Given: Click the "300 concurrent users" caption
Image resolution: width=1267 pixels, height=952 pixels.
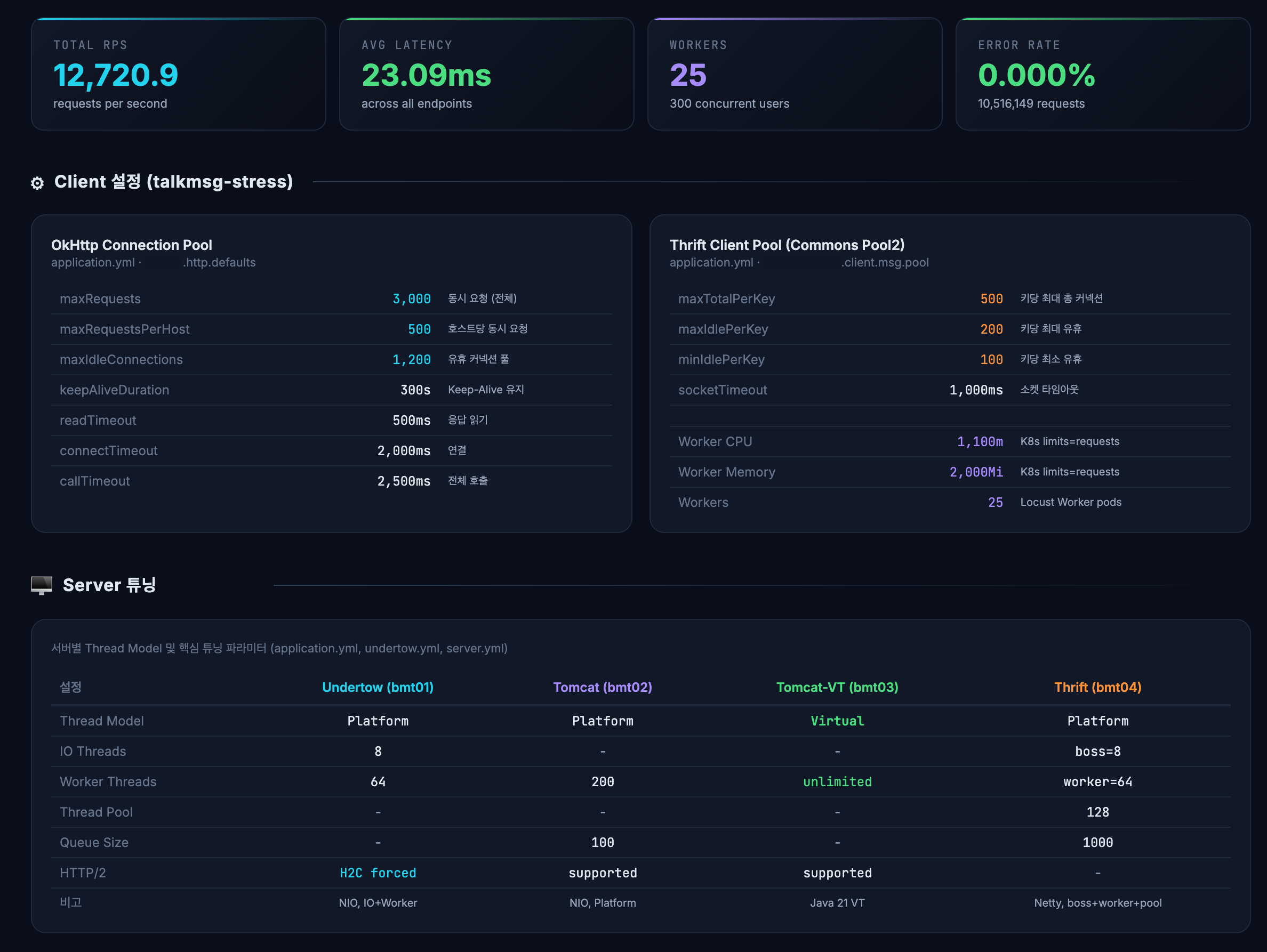Looking at the screenshot, I should point(729,103).
